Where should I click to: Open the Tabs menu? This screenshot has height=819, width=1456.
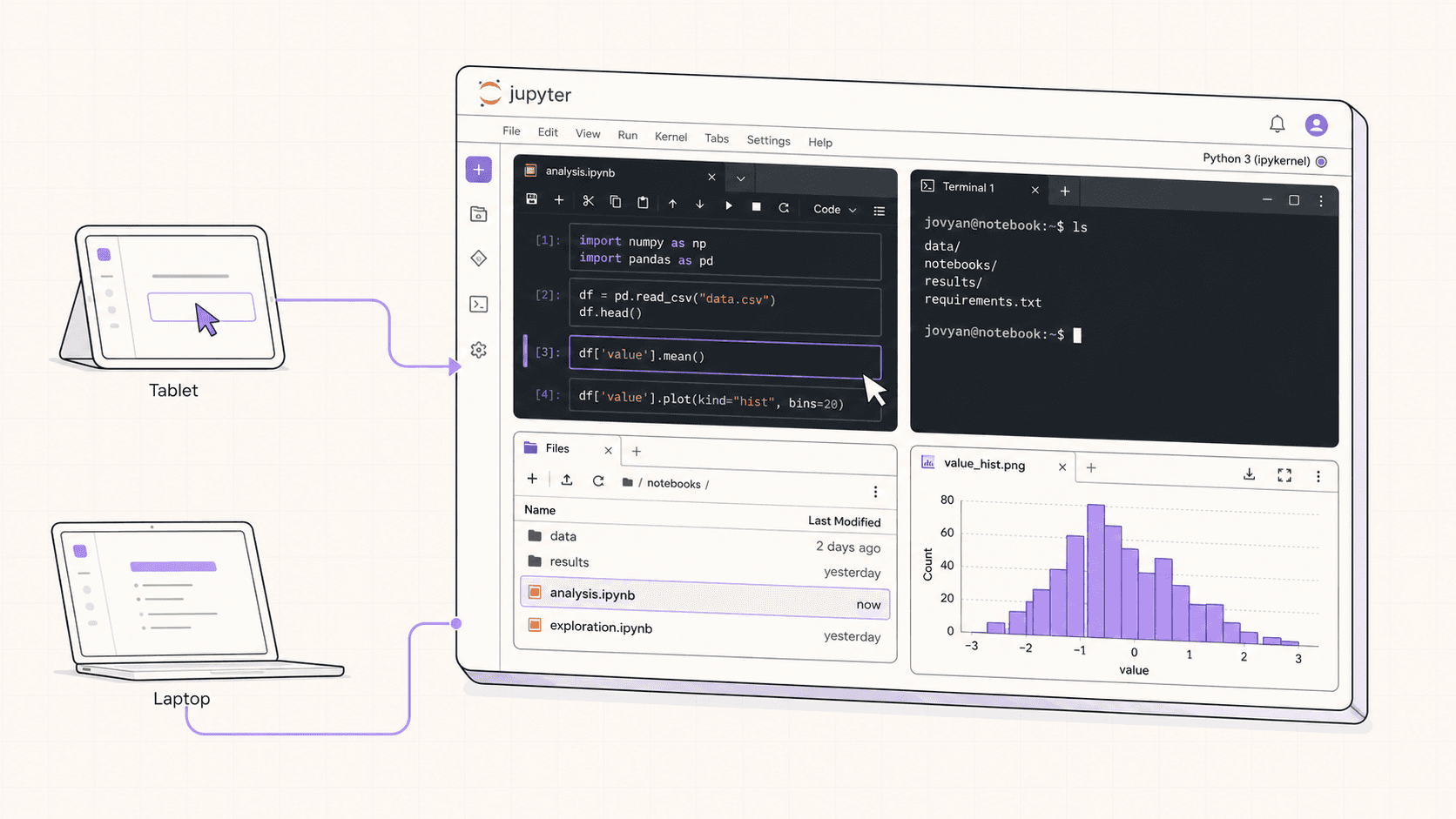[x=717, y=138]
